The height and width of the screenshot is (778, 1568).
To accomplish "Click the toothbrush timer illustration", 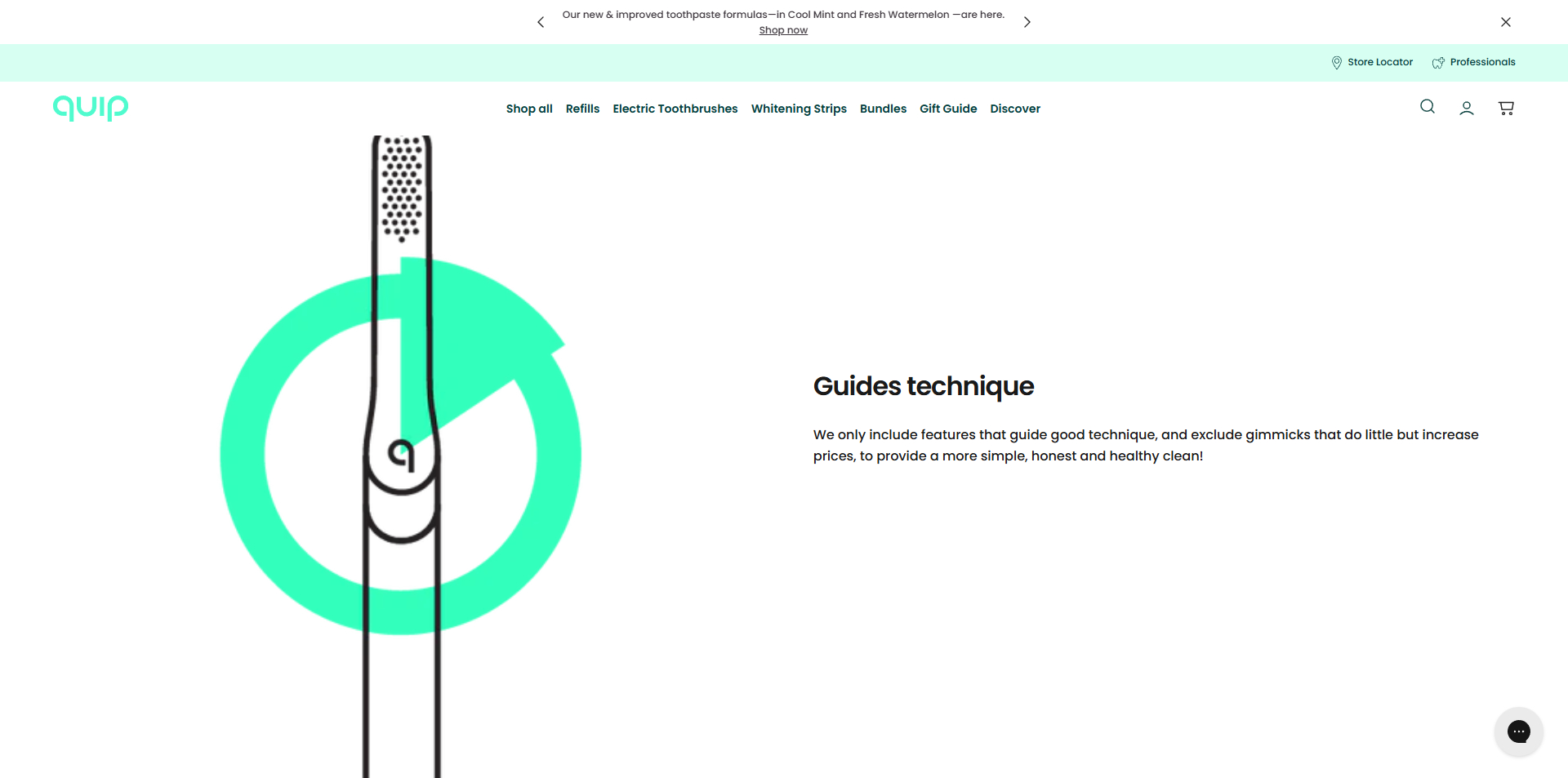I will coord(400,454).
